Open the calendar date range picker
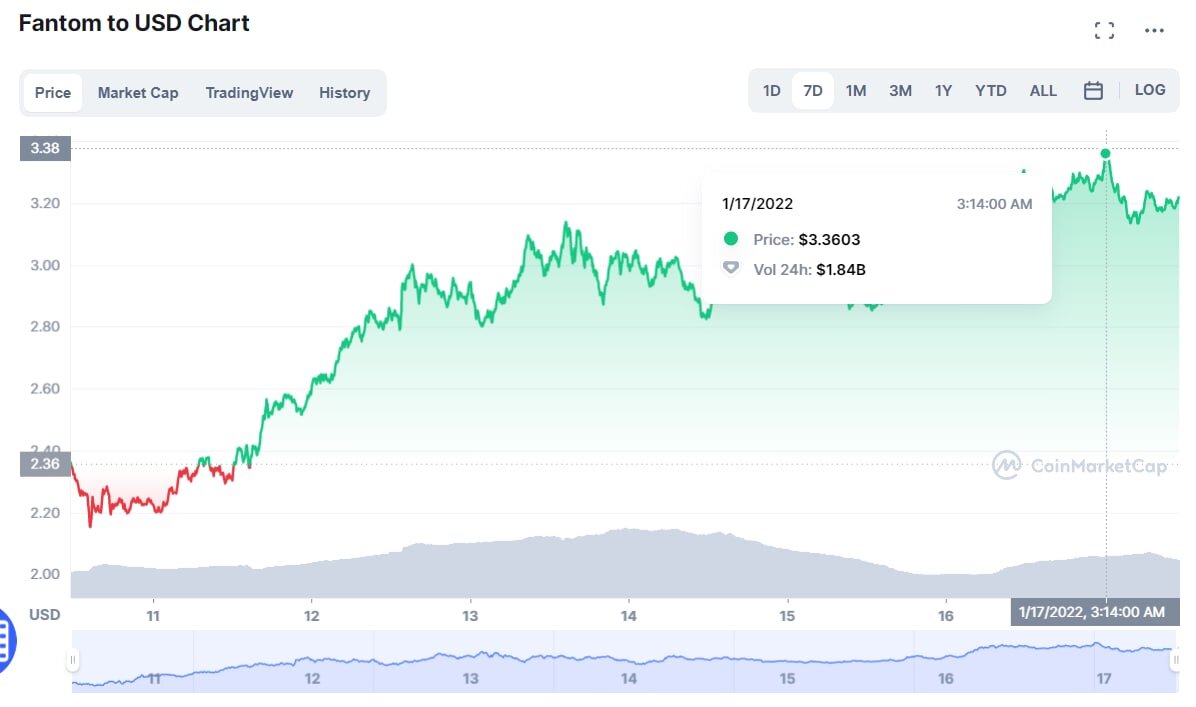The height and width of the screenshot is (707, 1196). point(1093,91)
